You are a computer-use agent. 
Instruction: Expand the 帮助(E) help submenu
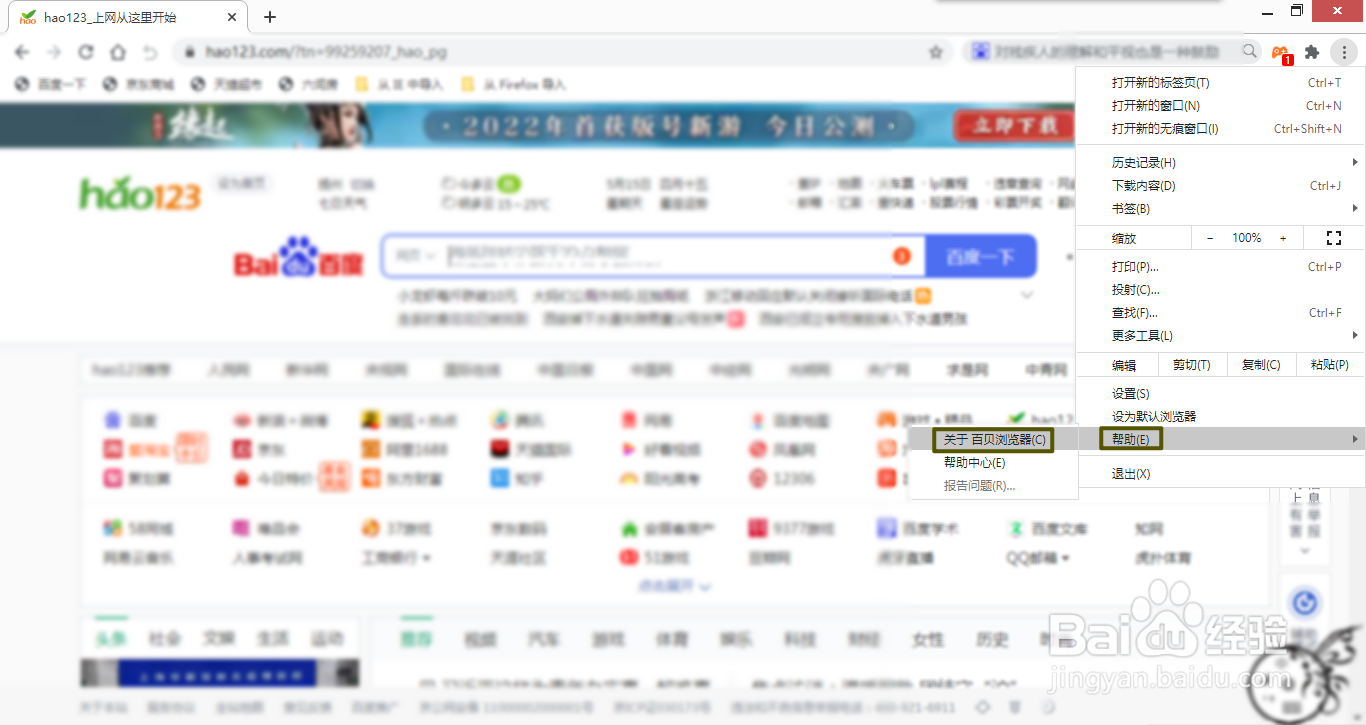(x=1220, y=439)
